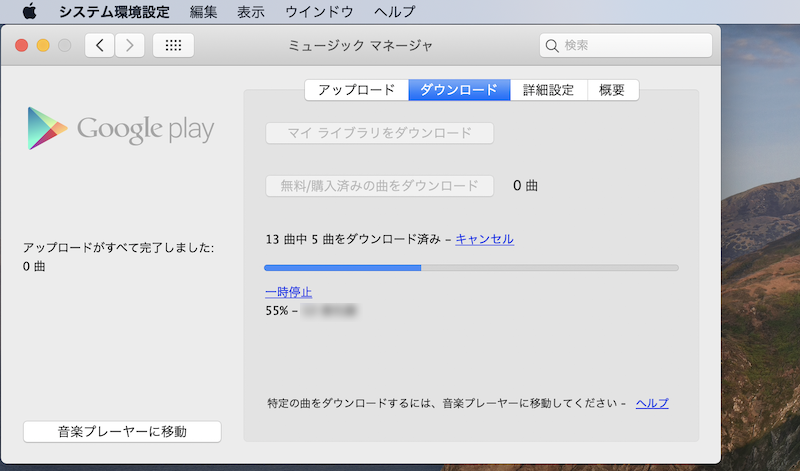The height and width of the screenshot is (471, 800).
Task: Click the download progress bar
Action: [x=471, y=268]
